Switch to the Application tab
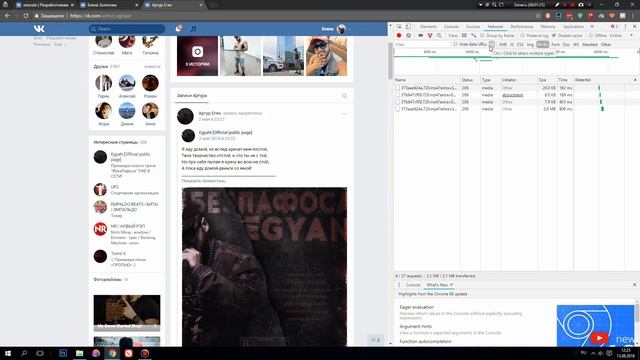This screenshot has height=360, width=640. [x=573, y=27]
